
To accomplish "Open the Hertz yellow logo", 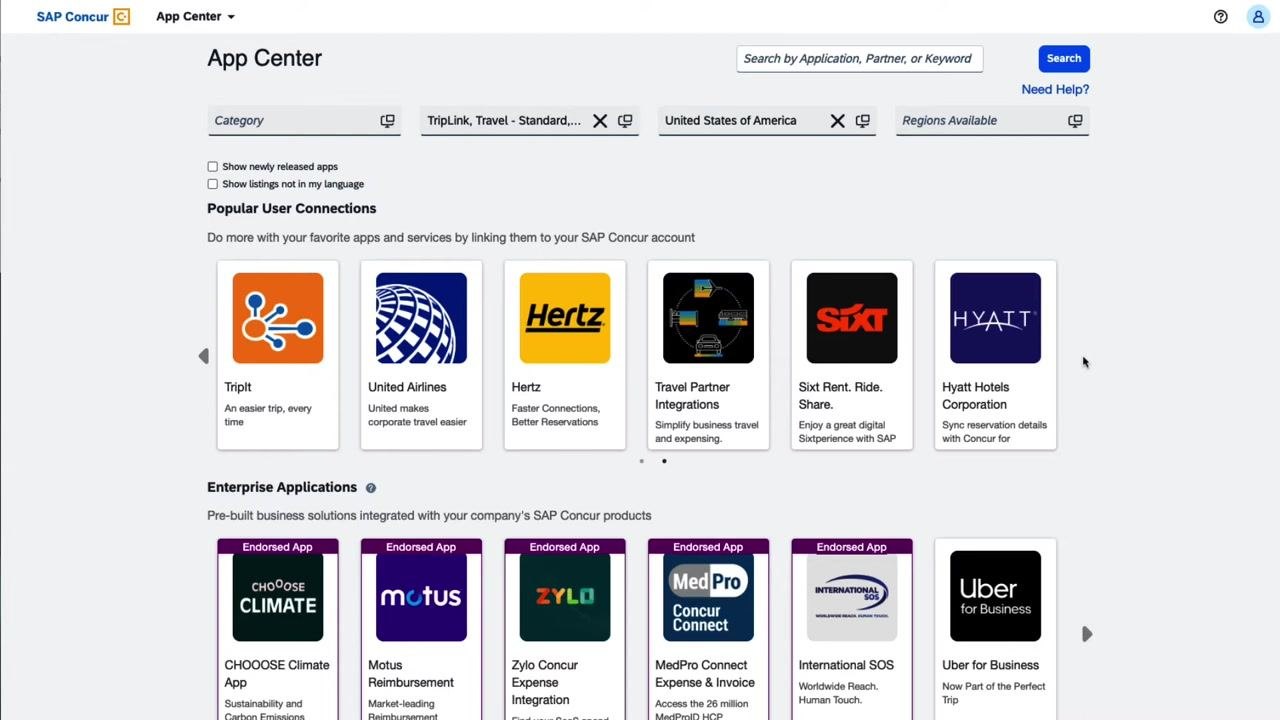I will click(x=565, y=318).
